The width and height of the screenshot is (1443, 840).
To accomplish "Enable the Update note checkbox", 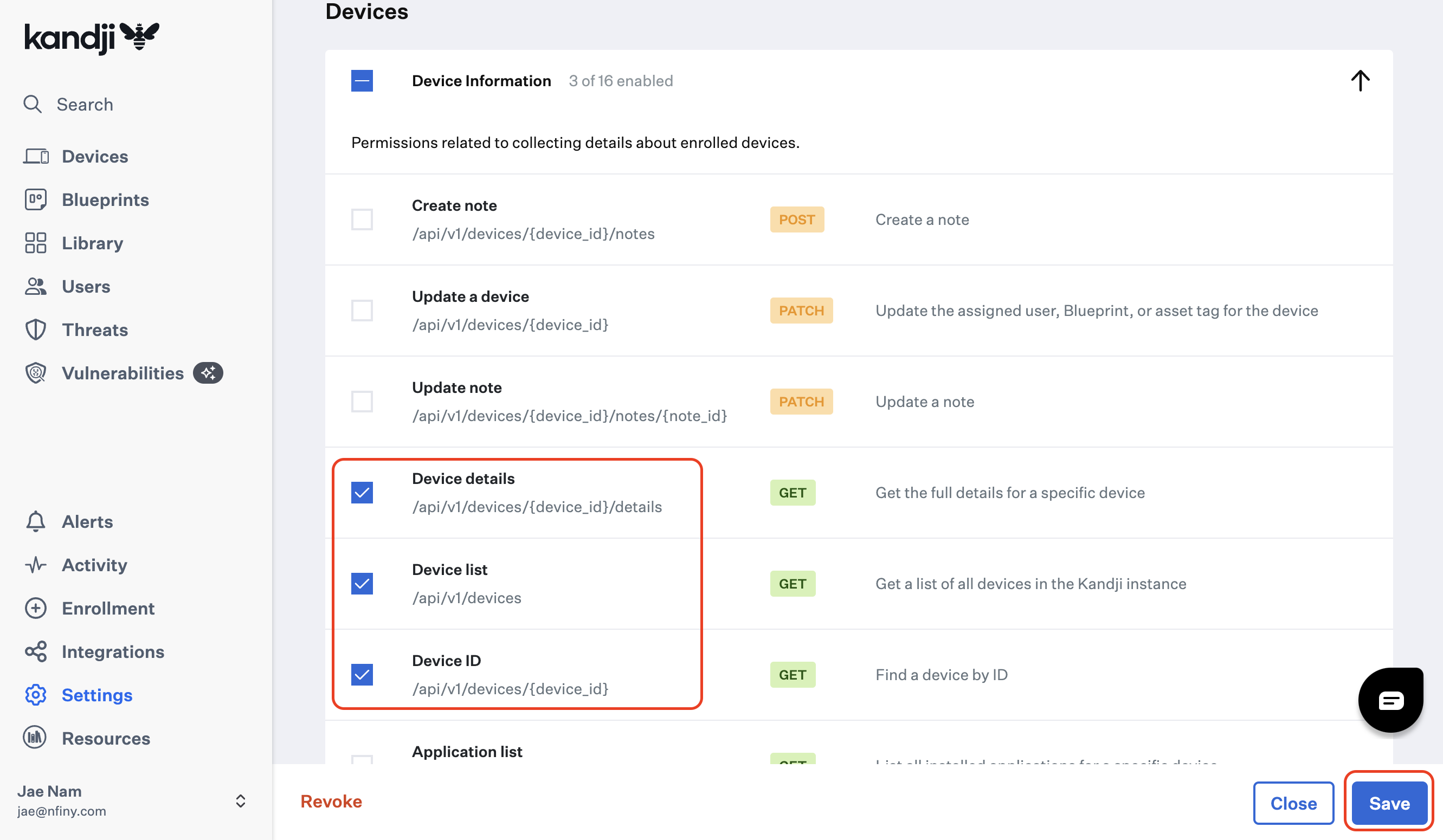I will 362,402.
